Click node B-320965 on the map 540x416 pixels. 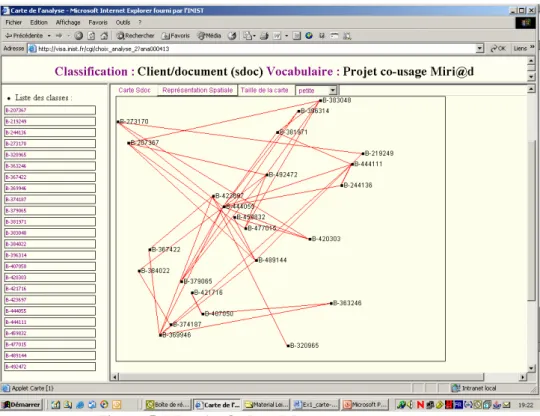click(x=288, y=346)
